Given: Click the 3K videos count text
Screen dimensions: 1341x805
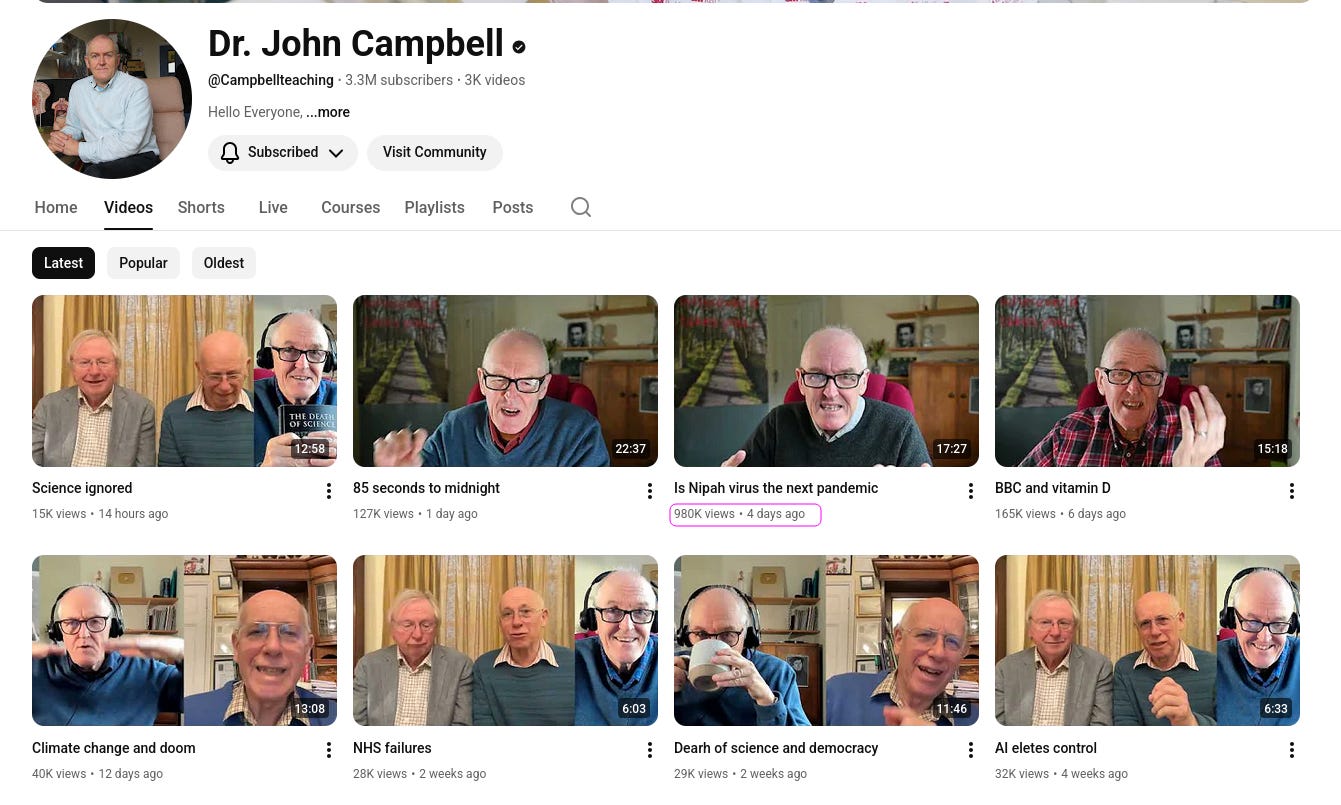Looking at the screenshot, I should [x=495, y=80].
